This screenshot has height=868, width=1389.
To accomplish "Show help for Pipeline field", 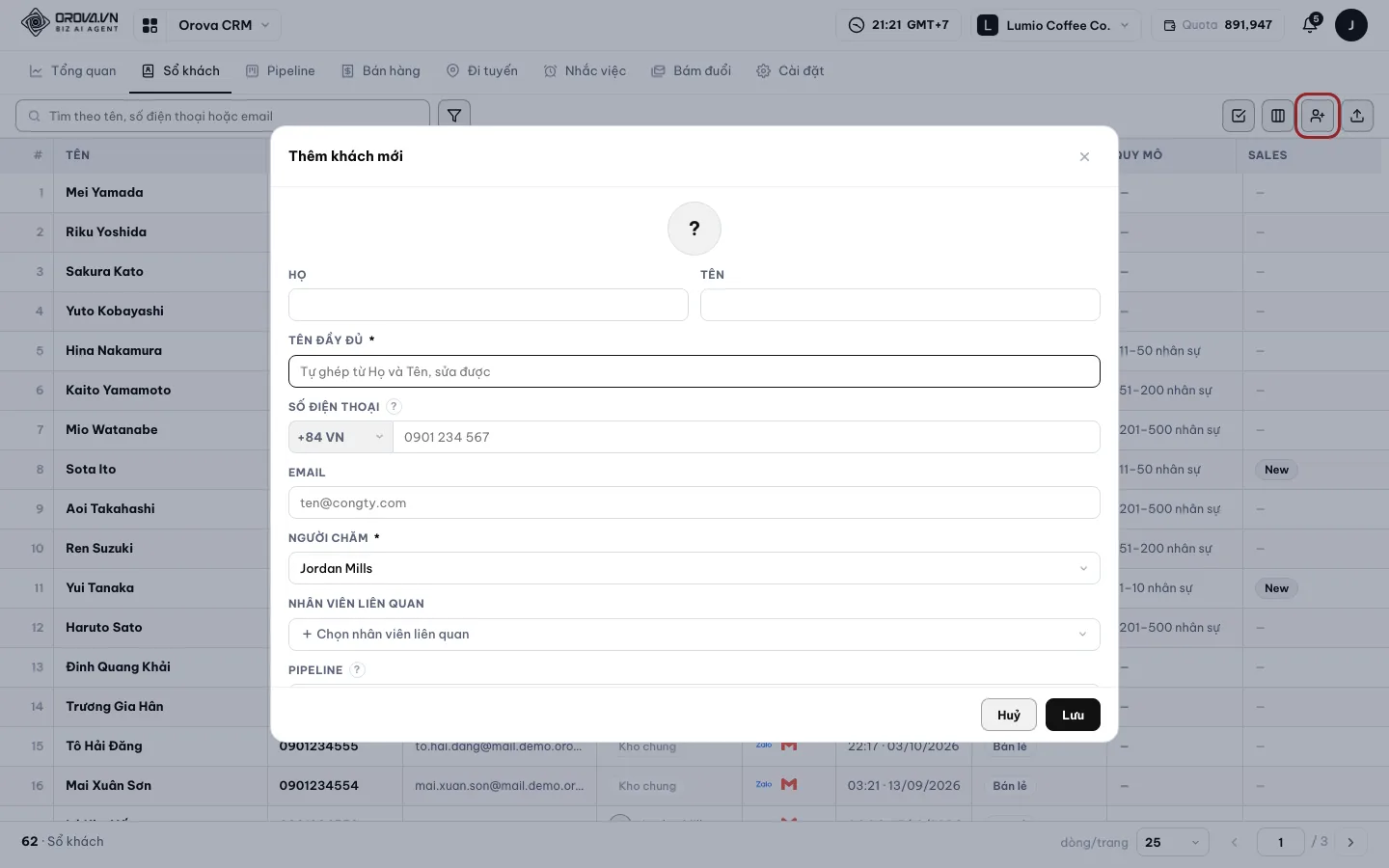I will (x=358, y=669).
